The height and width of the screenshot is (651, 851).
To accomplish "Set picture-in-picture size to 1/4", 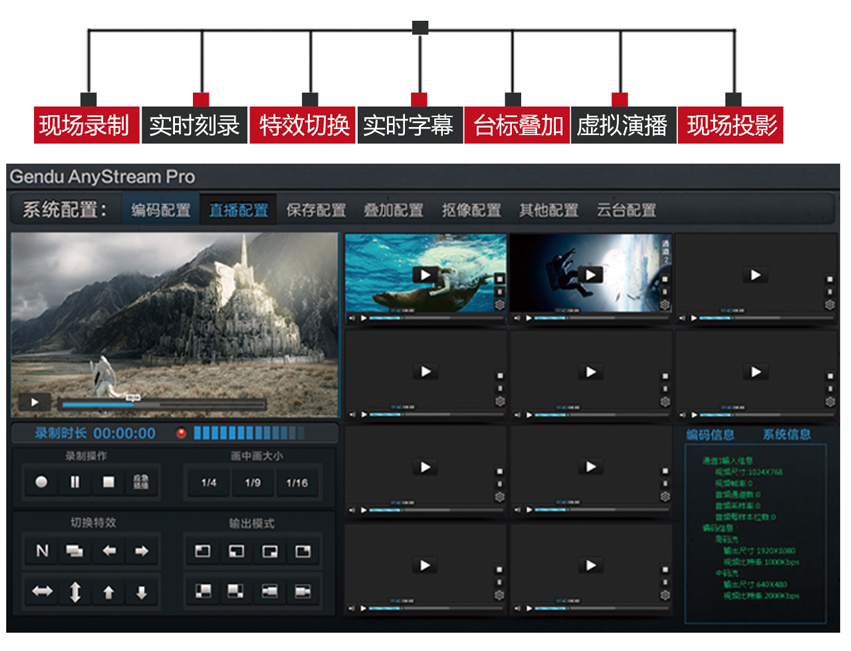I will pos(209,482).
